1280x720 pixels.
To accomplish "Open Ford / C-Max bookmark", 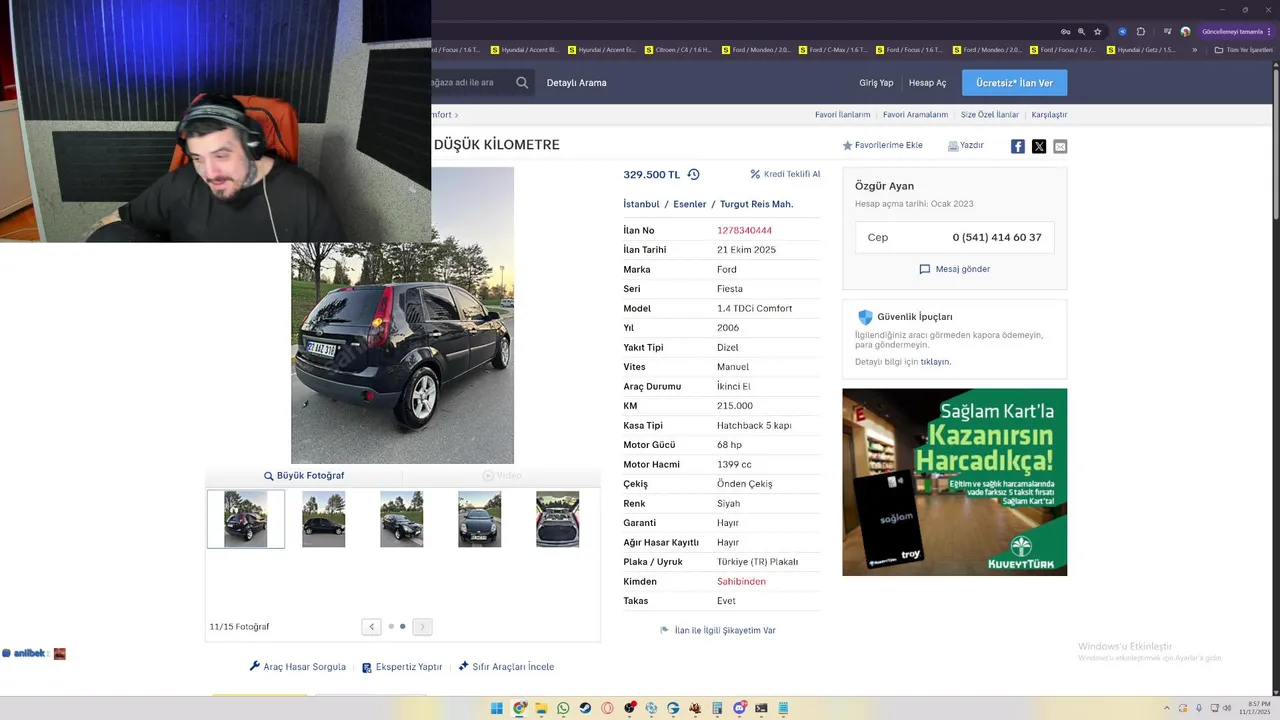I will click(x=832, y=50).
